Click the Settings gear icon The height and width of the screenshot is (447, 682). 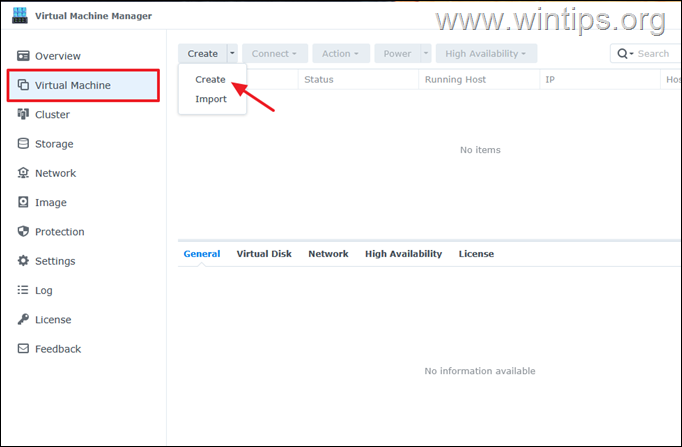pyautogui.click(x=23, y=260)
